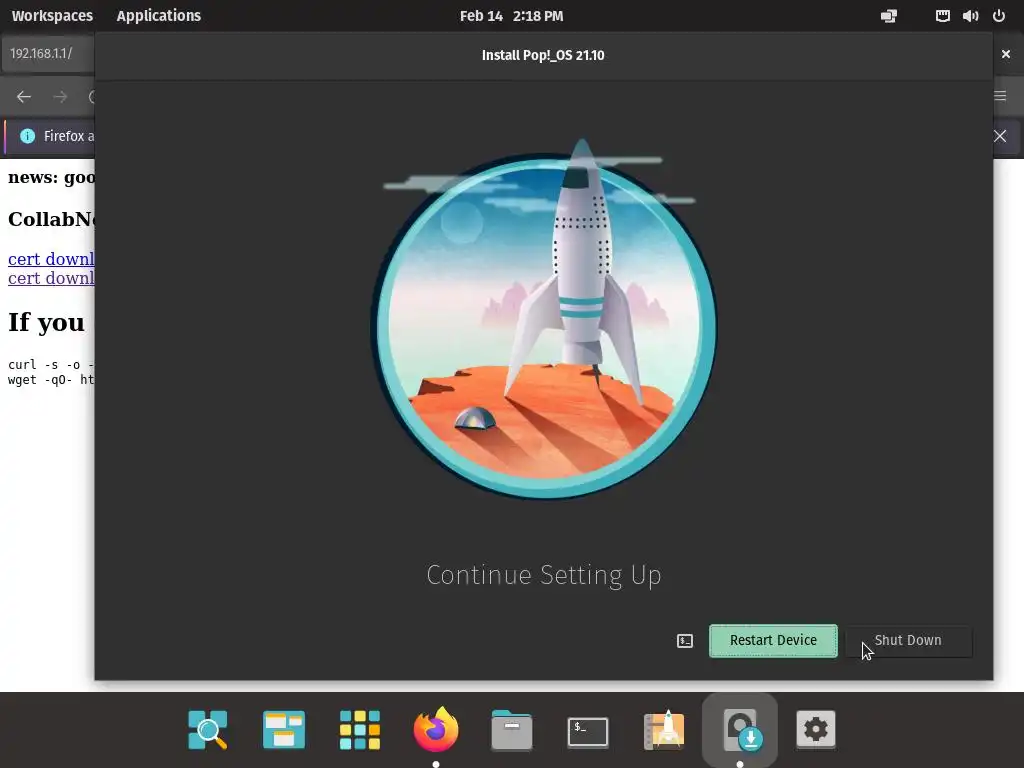This screenshot has width=1024, height=768.
Task: Launch the Pop launcher search dock icon
Action: point(208,729)
